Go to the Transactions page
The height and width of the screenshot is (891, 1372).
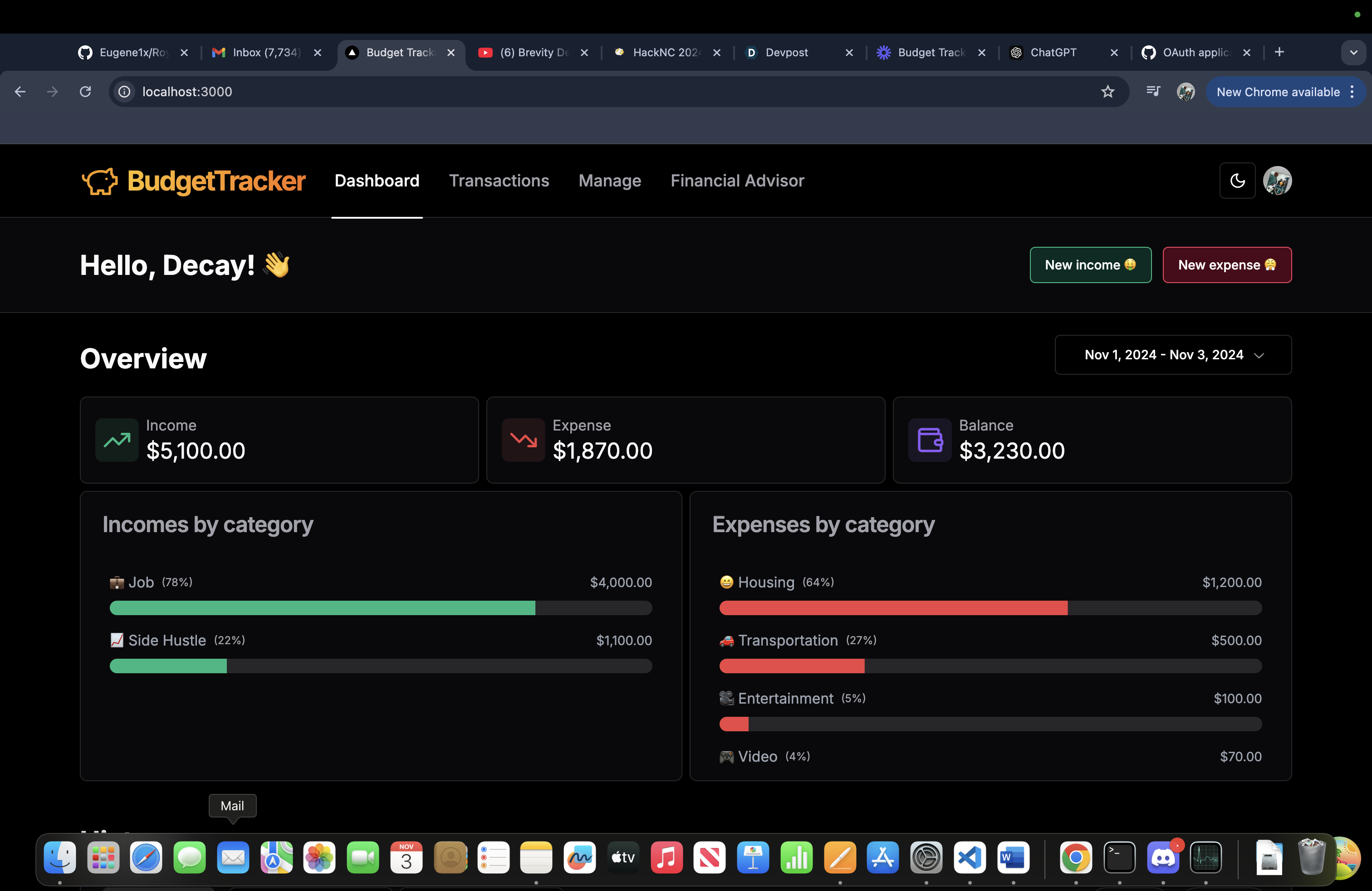[x=499, y=181]
